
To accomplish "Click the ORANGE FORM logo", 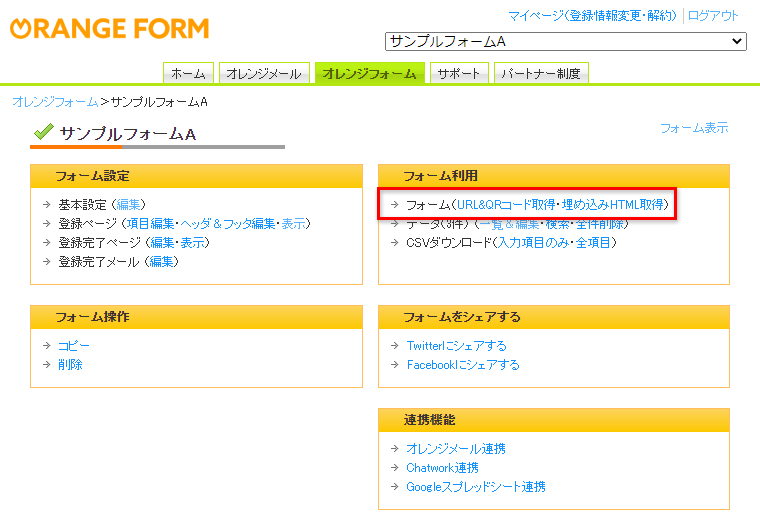I will click(x=110, y=28).
